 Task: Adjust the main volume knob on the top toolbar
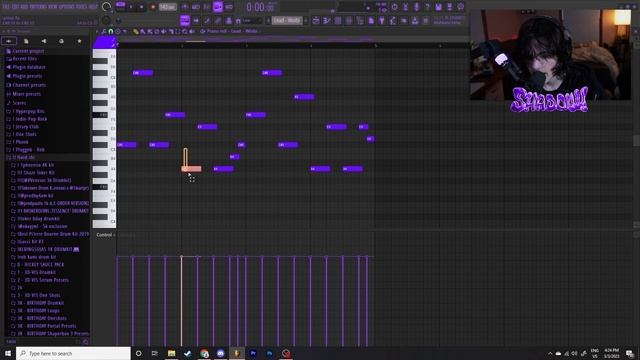click(x=106, y=7)
